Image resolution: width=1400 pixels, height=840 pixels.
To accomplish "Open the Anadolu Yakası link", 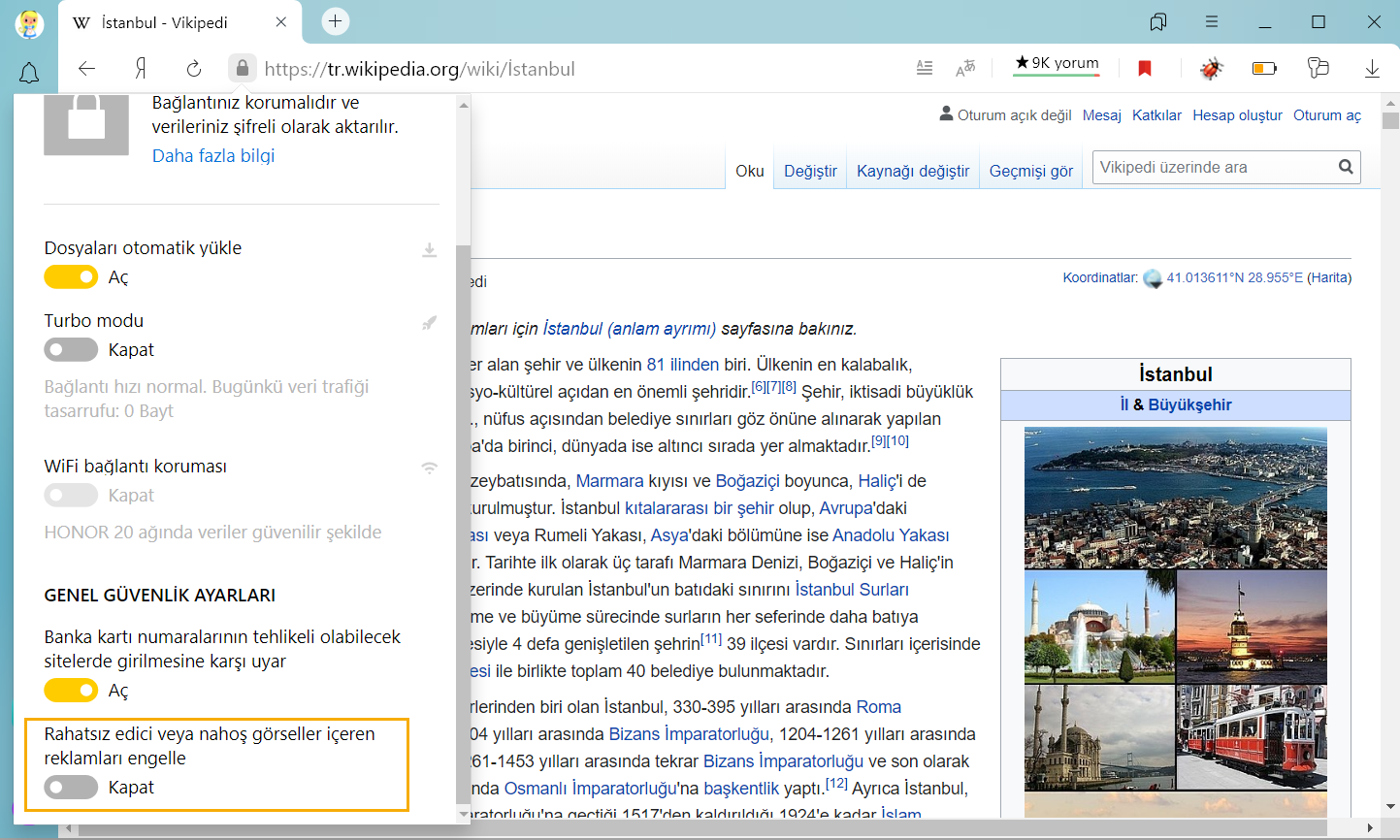I will pos(891,535).
